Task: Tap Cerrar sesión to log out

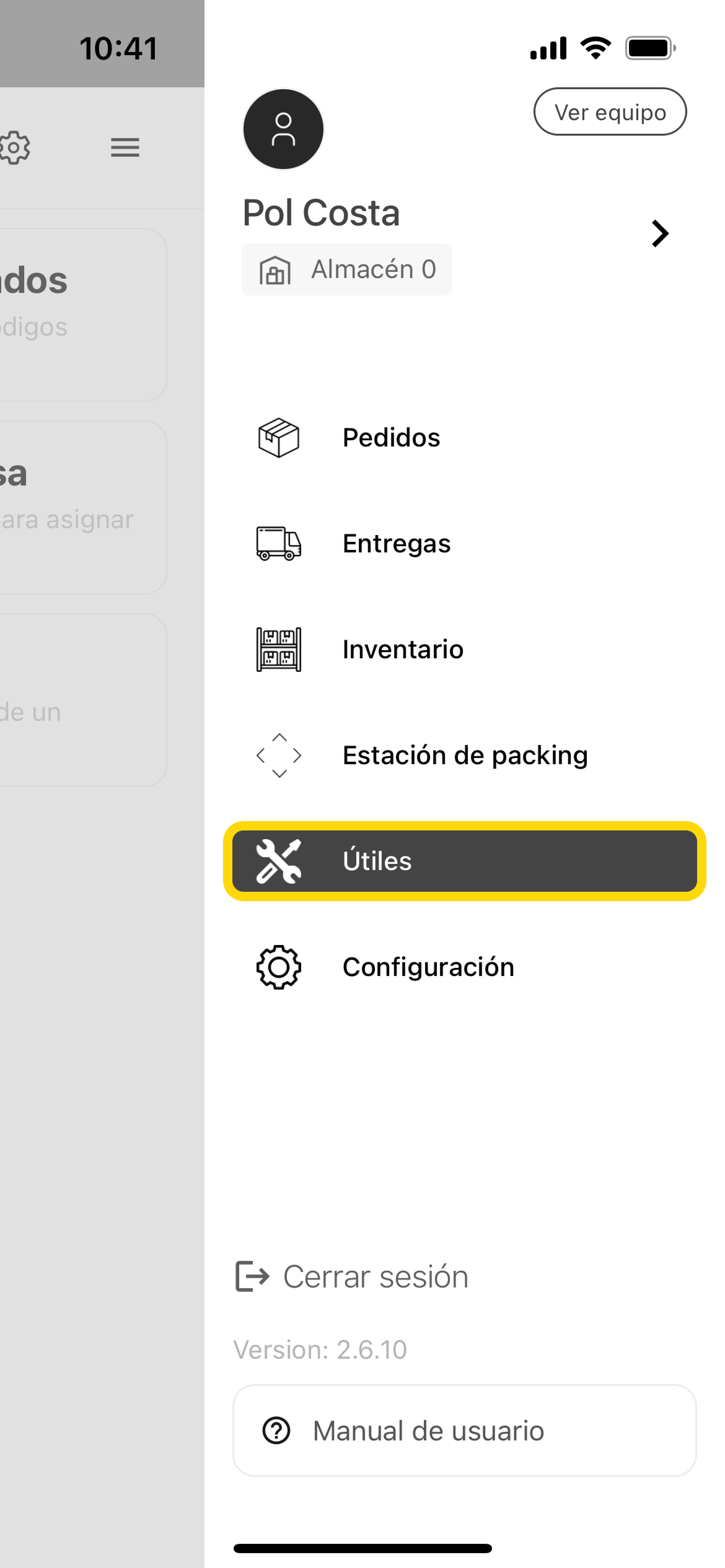Action: pyautogui.click(x=376, y=1276)
